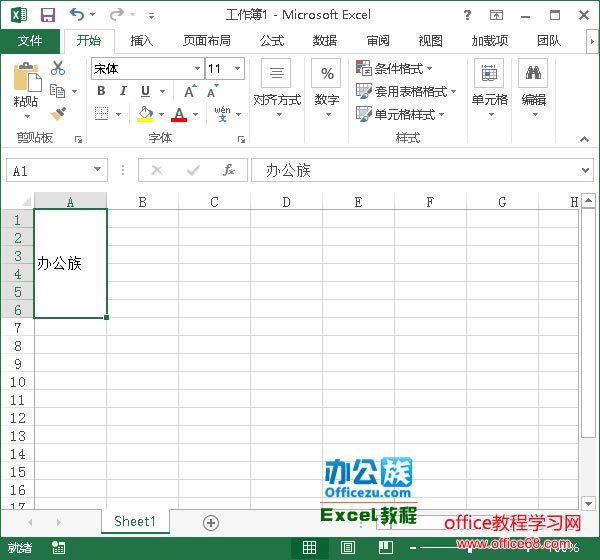Switch to Page Layout view in the status bar
Image resolution: width=600 pixels, height=560 pixels.
(347, 547)
